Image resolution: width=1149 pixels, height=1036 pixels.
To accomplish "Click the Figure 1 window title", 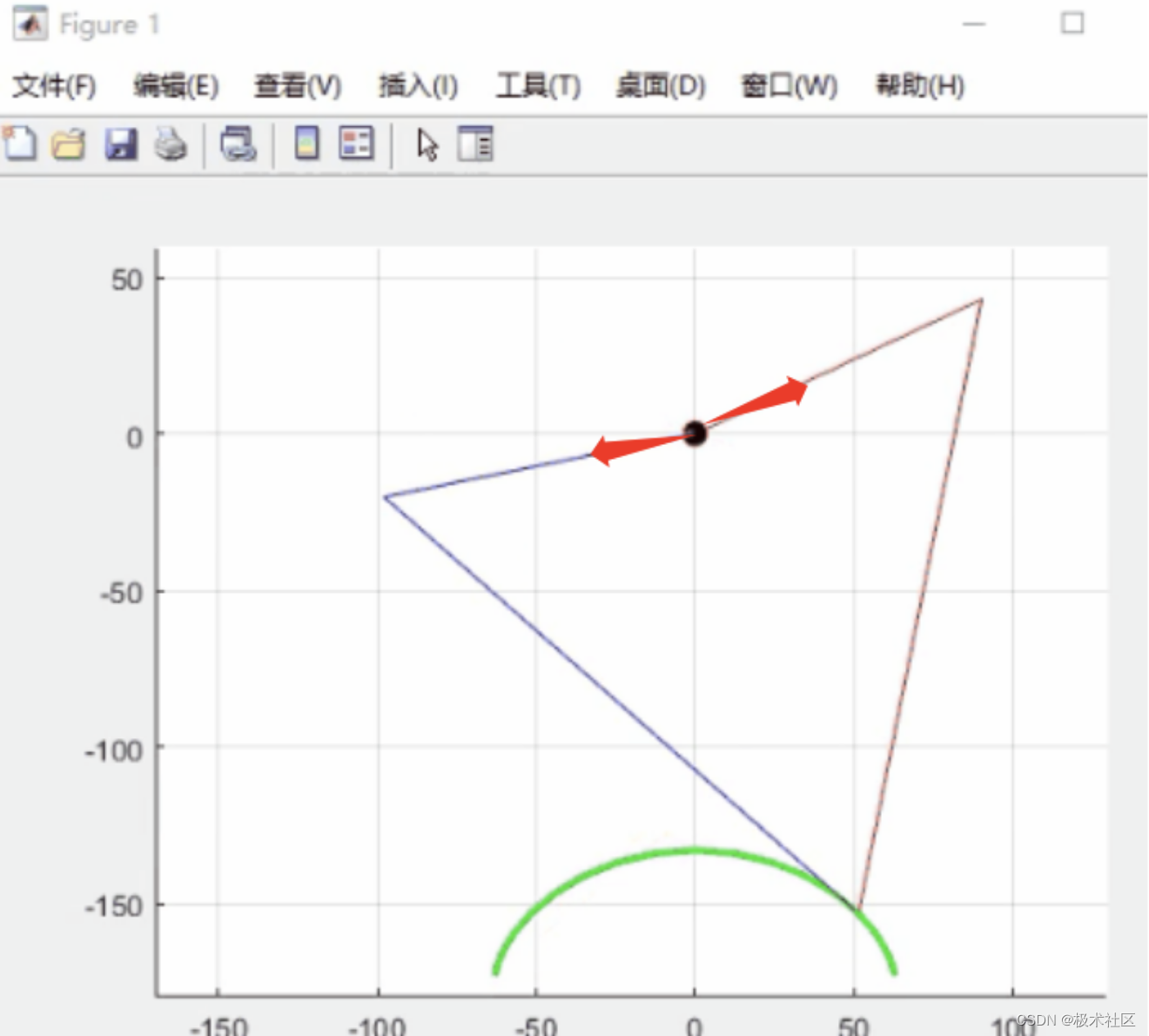I will (x=110, y=24).
